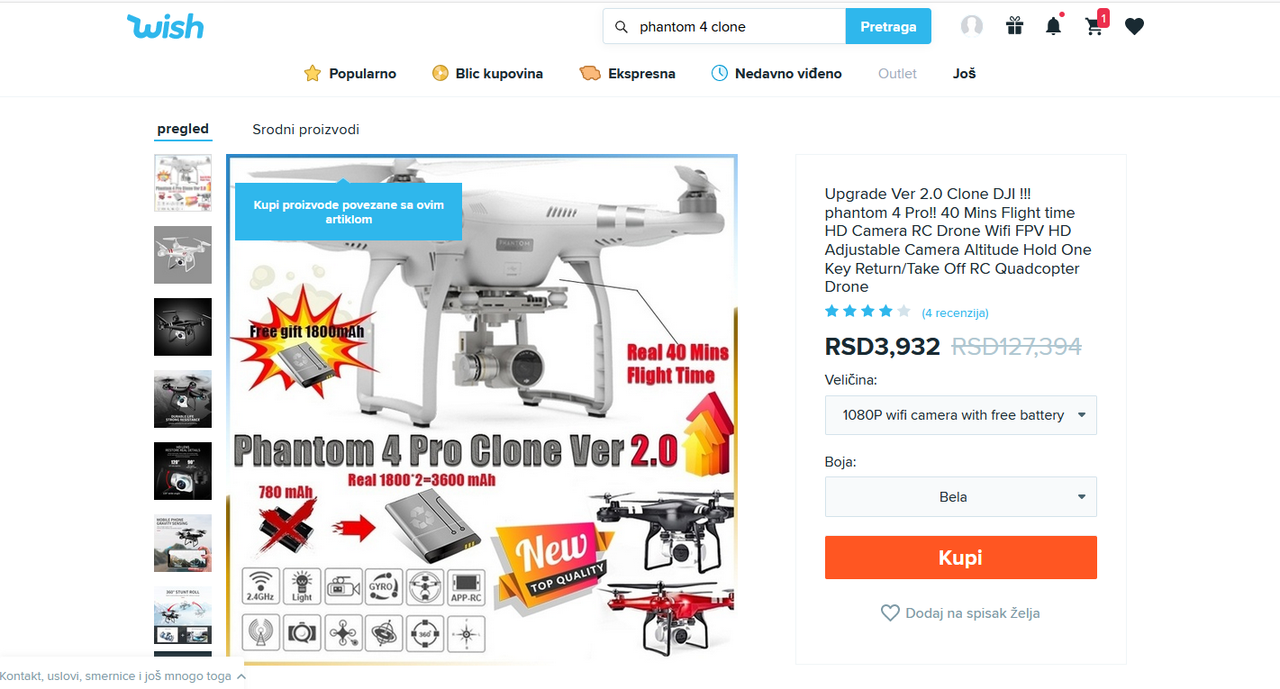Expand the Boja color dropdown
The width and height of the screenshot is (1280, 689).
[961, 497]
